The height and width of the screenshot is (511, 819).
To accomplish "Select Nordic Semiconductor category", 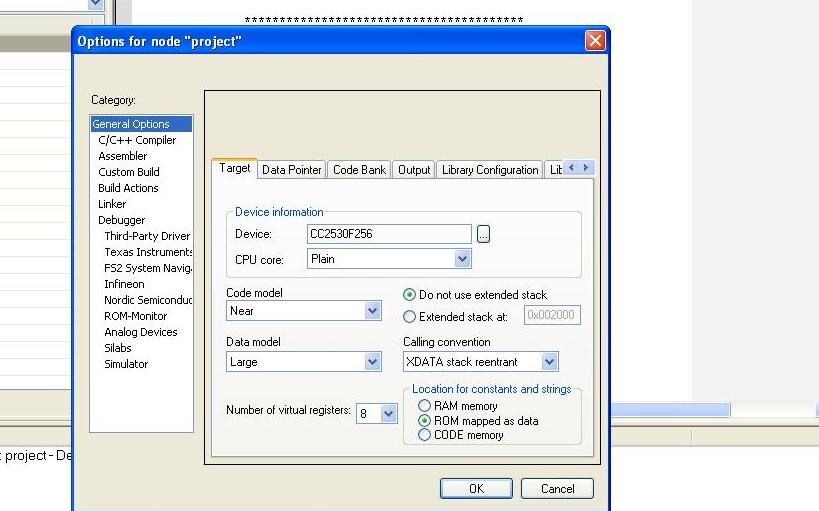I will tap(148, 300).
